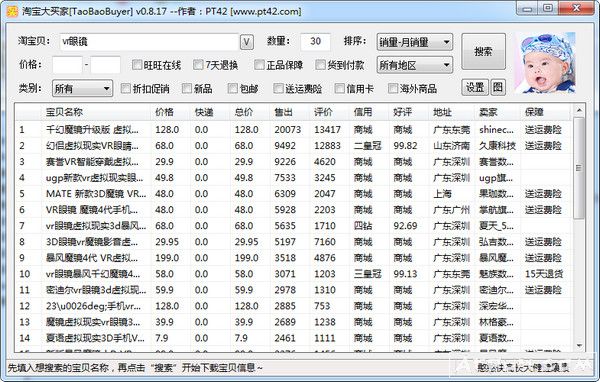The width and height of the screenshot is (600, 382).
Task: Click the minimum price input box
Action: point(67,65)
